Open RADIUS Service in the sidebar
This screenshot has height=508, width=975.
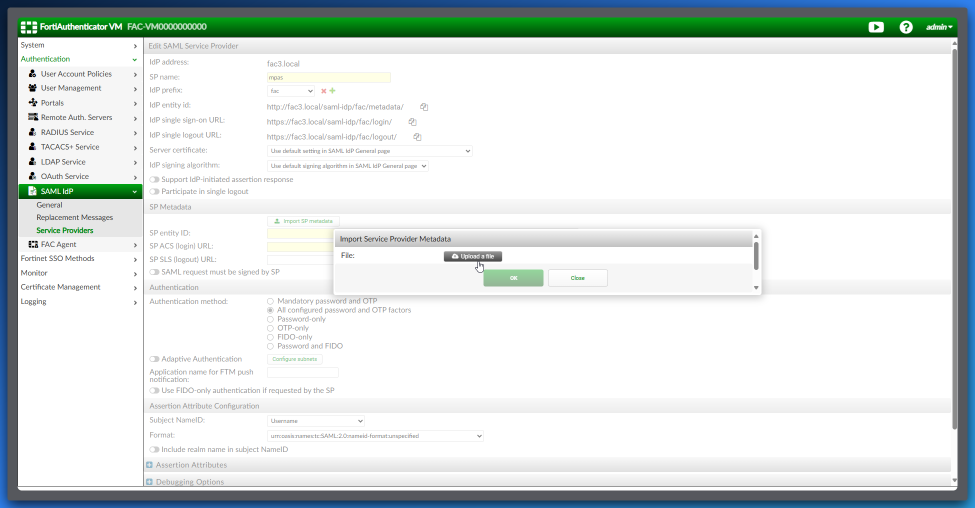coord(67,132)
